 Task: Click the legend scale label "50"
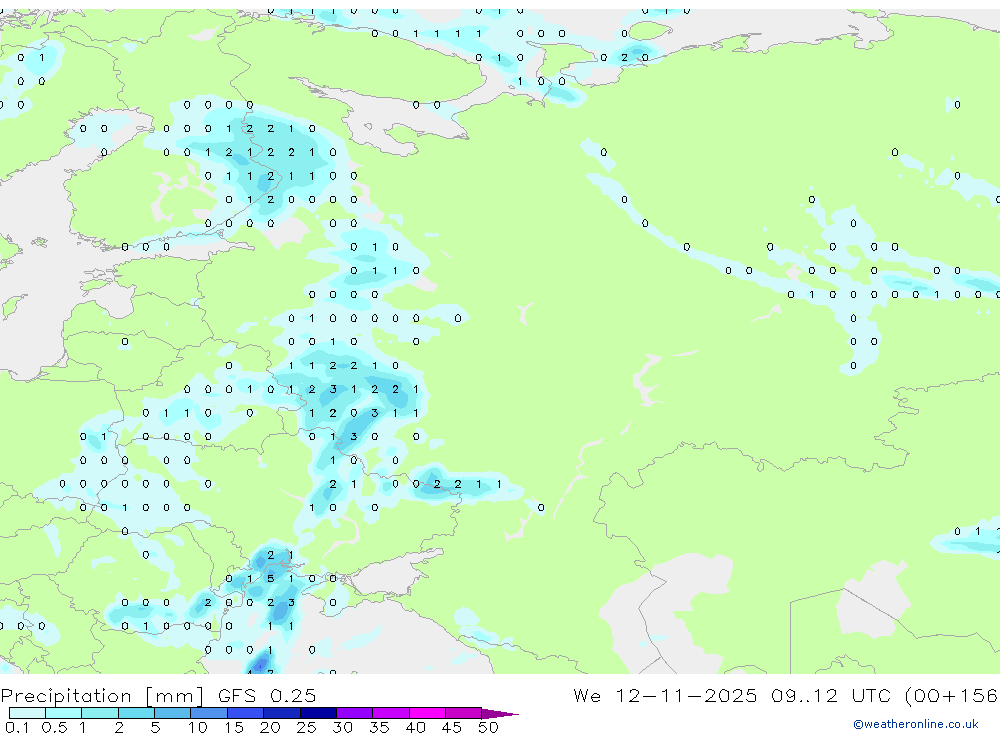click(x=488, y=727)
